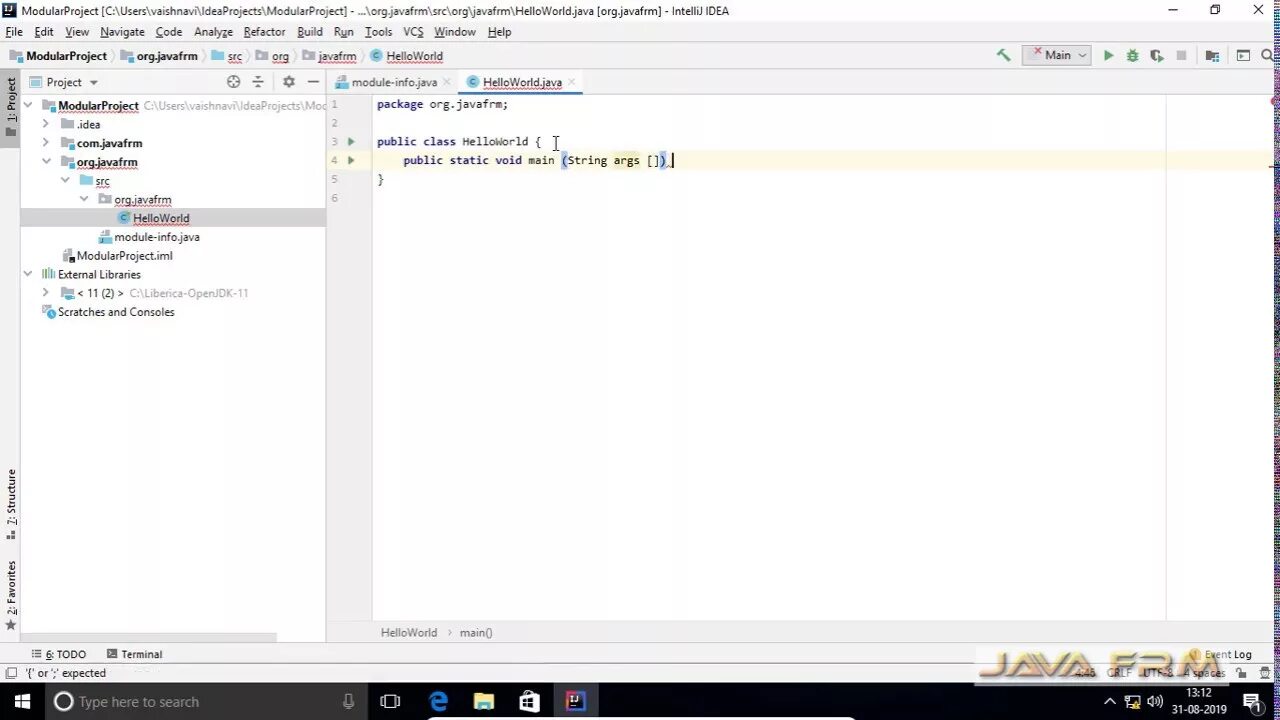Collapse the org.javafrm package under src

pos(84,199)
